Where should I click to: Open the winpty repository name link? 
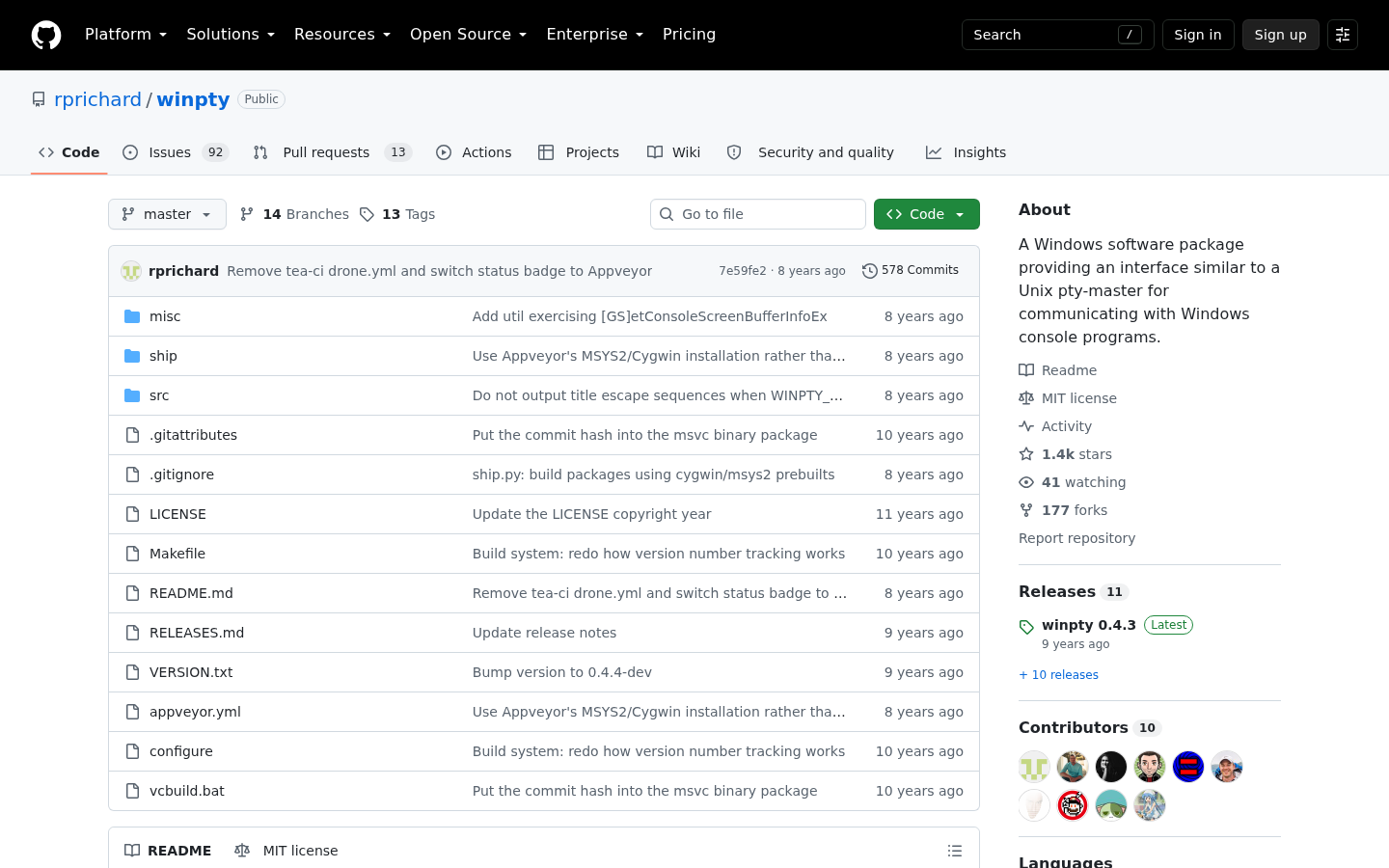tap(193, 99)
